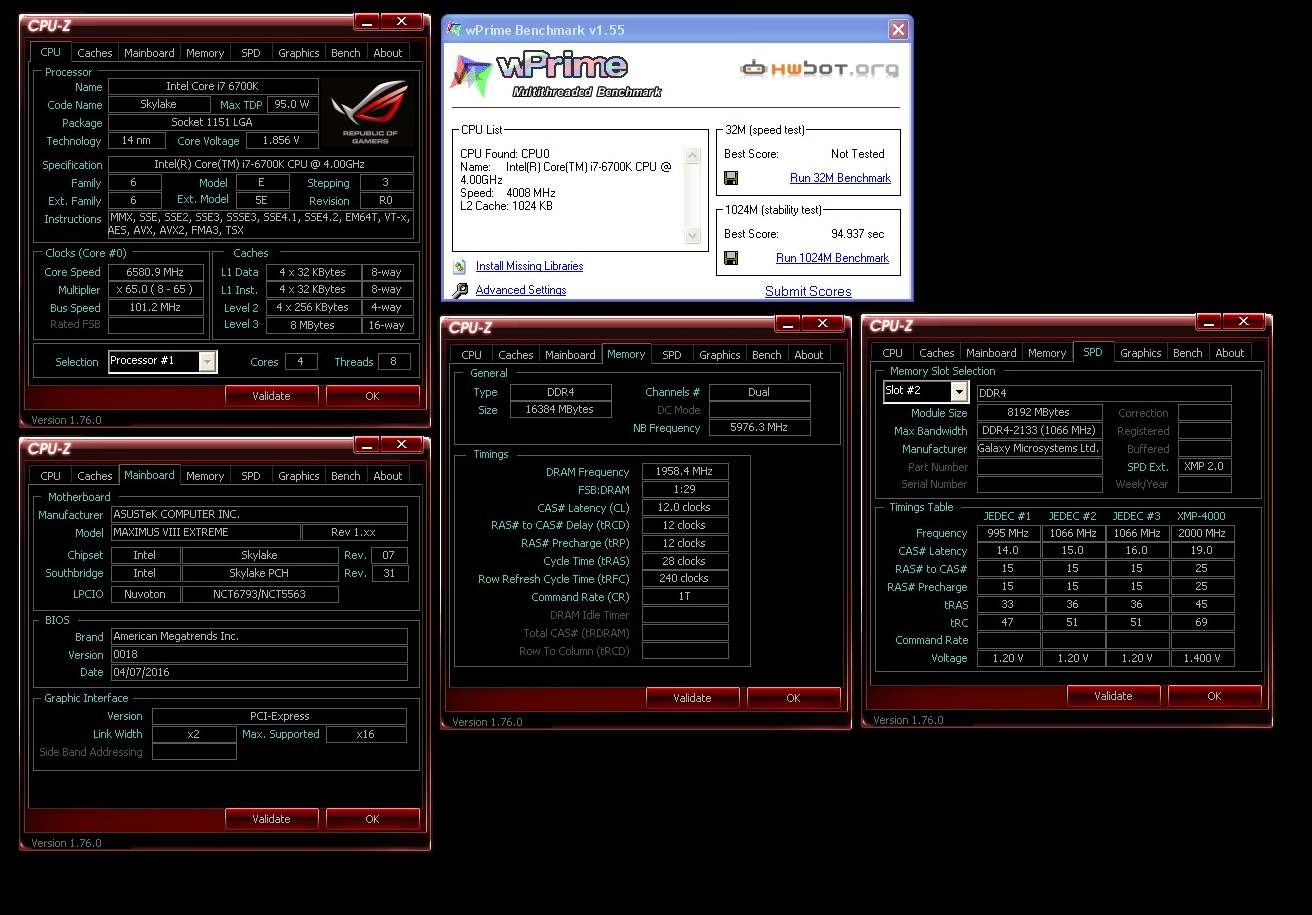Click the Install Missing Libraries icon

click(x=460, y=266)
